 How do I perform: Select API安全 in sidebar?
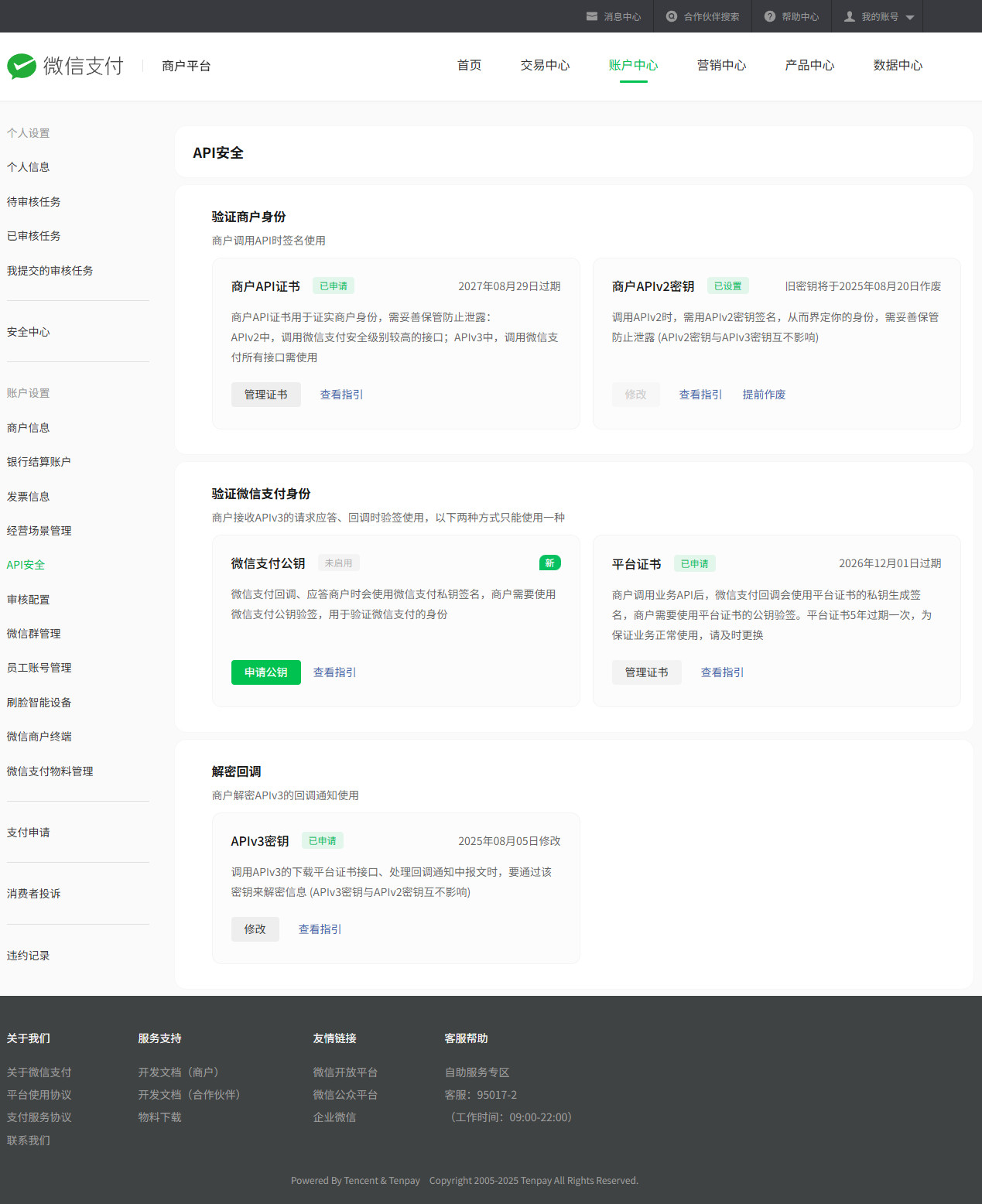click(26, 565)
